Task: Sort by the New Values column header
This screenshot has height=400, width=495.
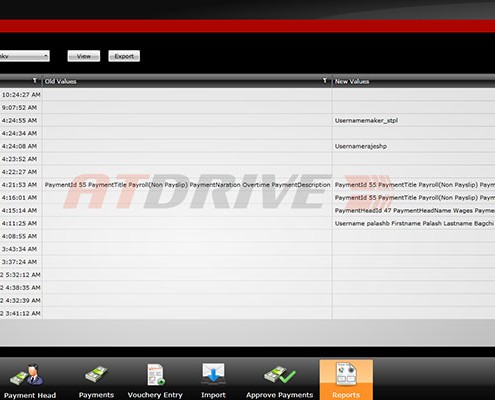Action: [x=352, y=81]
